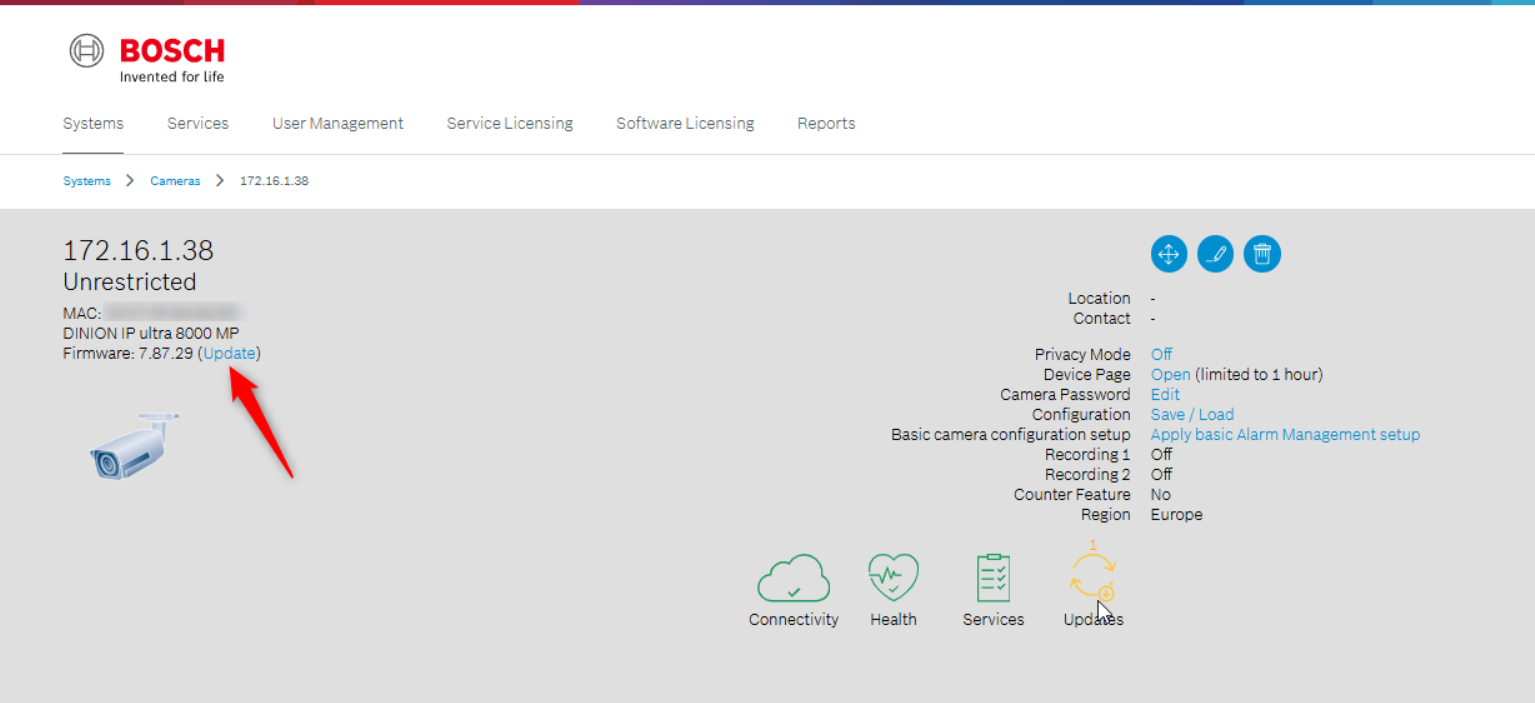Click Apply basic Alarm Management setup

click(x=1285, y=434)
